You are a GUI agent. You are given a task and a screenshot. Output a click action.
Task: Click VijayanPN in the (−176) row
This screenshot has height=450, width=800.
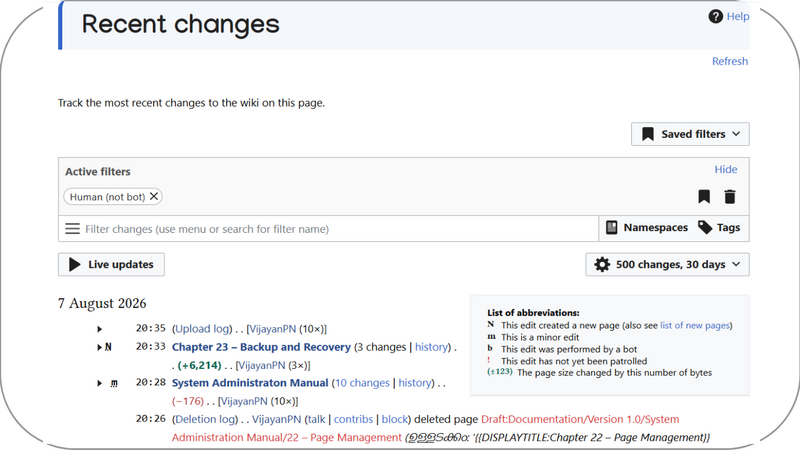pos(244,401)
